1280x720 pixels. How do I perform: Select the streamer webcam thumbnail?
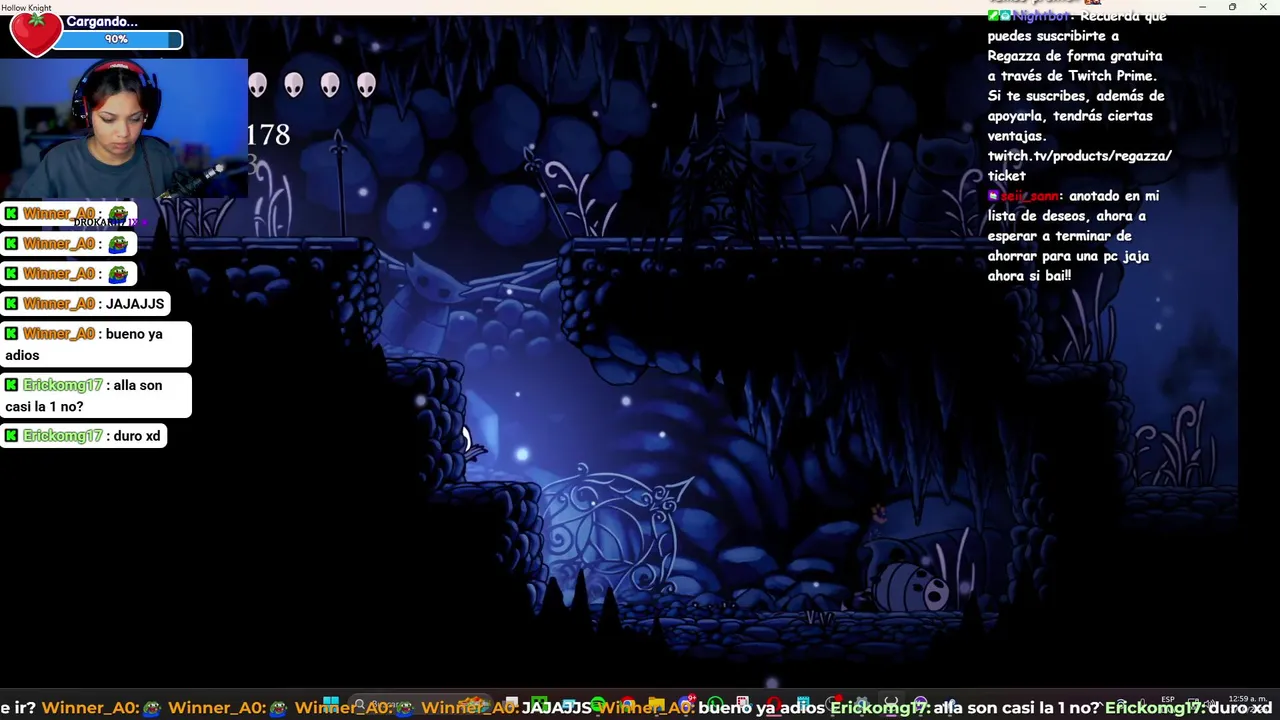pyautogui.click(x=124, y=128)
